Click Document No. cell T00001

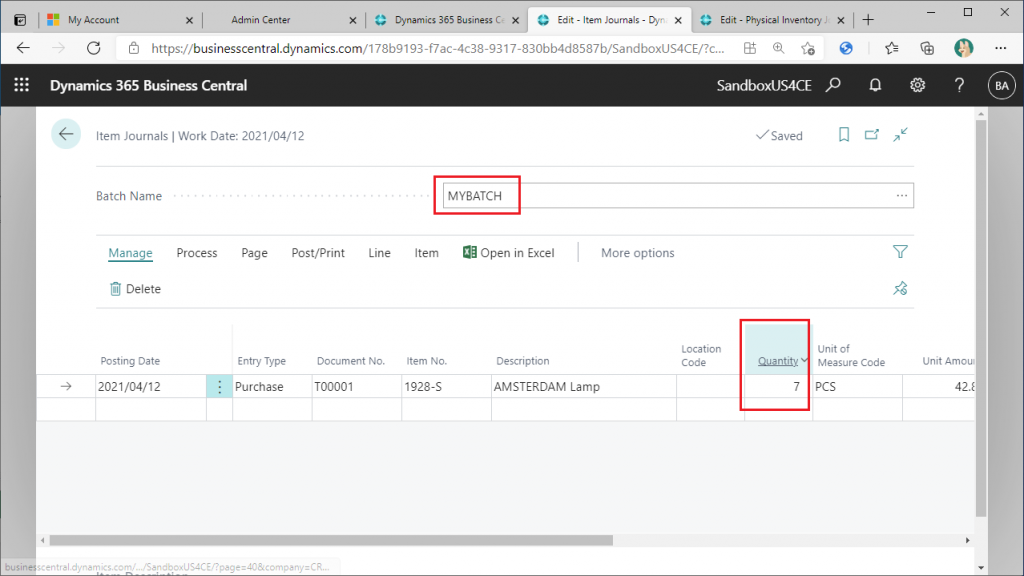click(357, 387)
